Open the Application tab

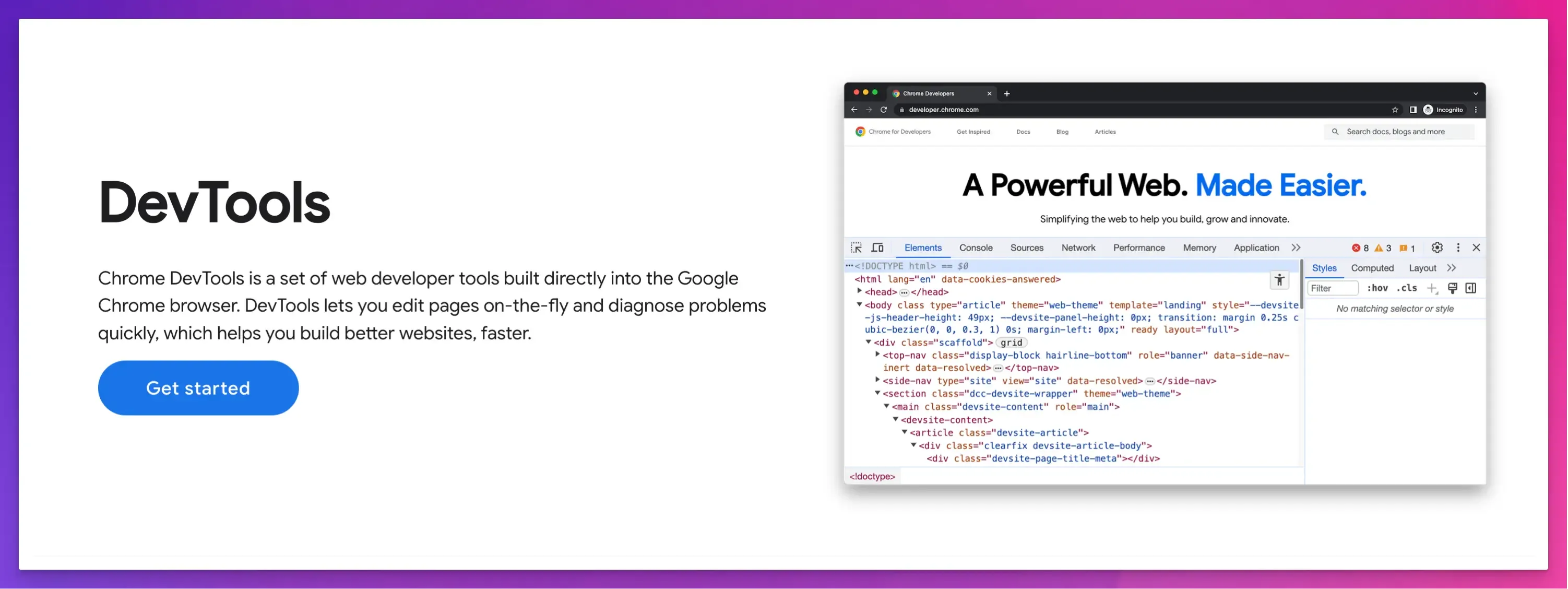[1256, 248]
